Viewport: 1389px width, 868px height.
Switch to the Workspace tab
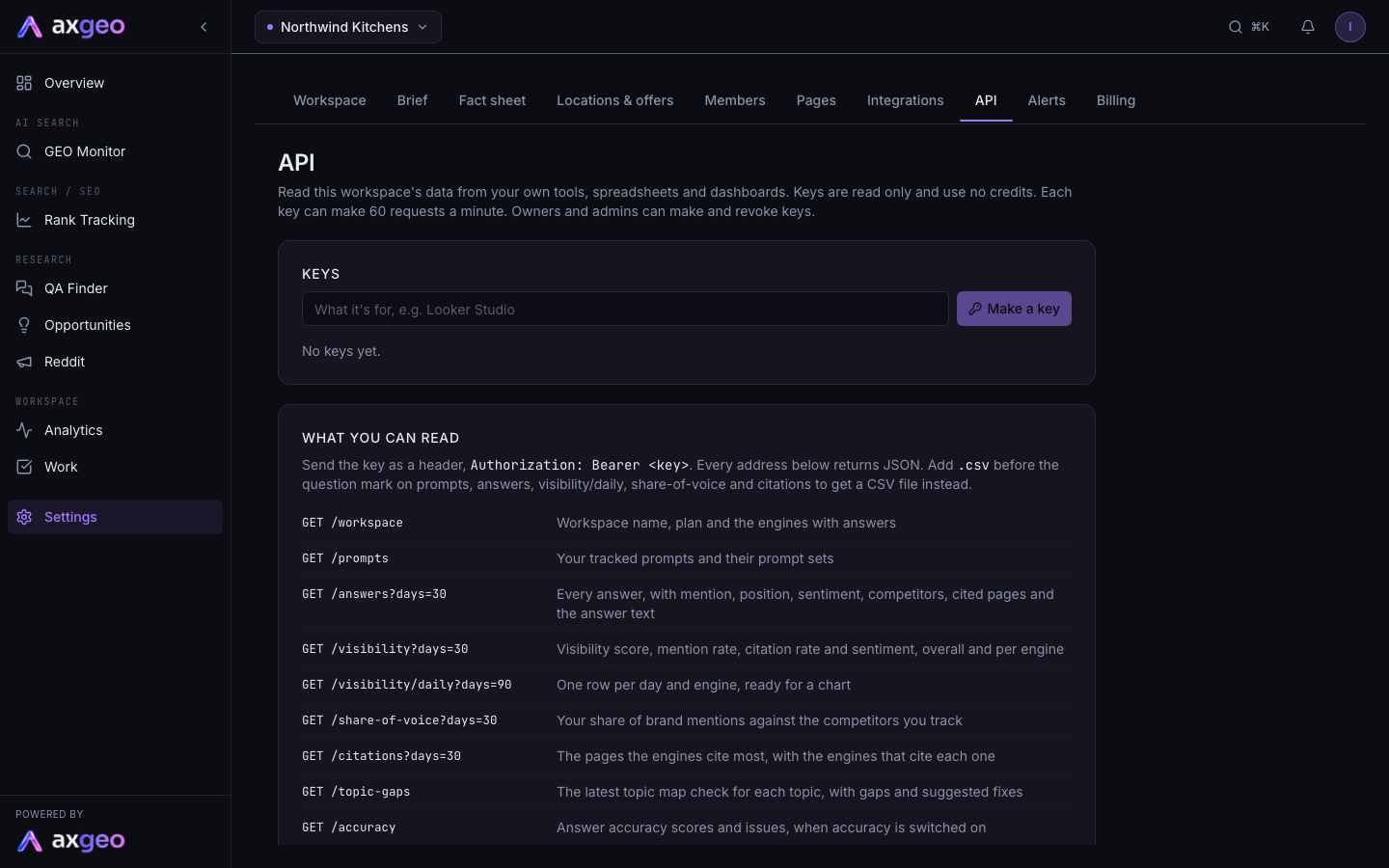click(x=330, y=100)
